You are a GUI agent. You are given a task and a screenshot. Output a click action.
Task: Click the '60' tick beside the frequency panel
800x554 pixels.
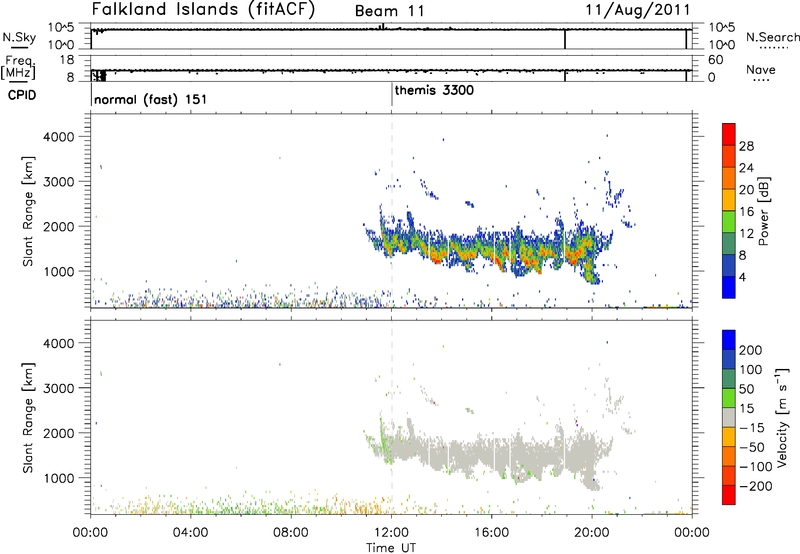tap(715, 60)
